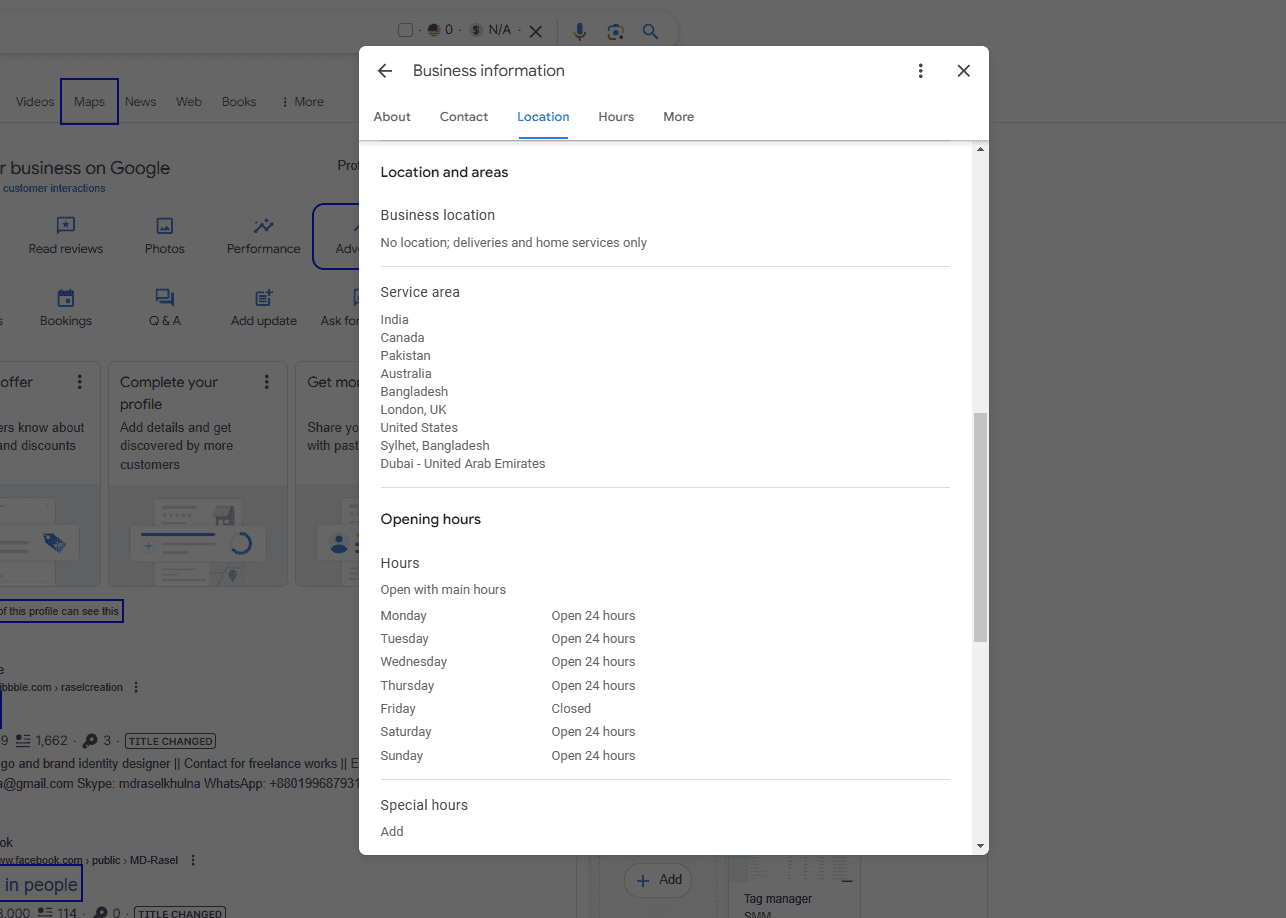Open Google Lens image search icon
This screenshot has width=1286, height=918.
point(615,31)
